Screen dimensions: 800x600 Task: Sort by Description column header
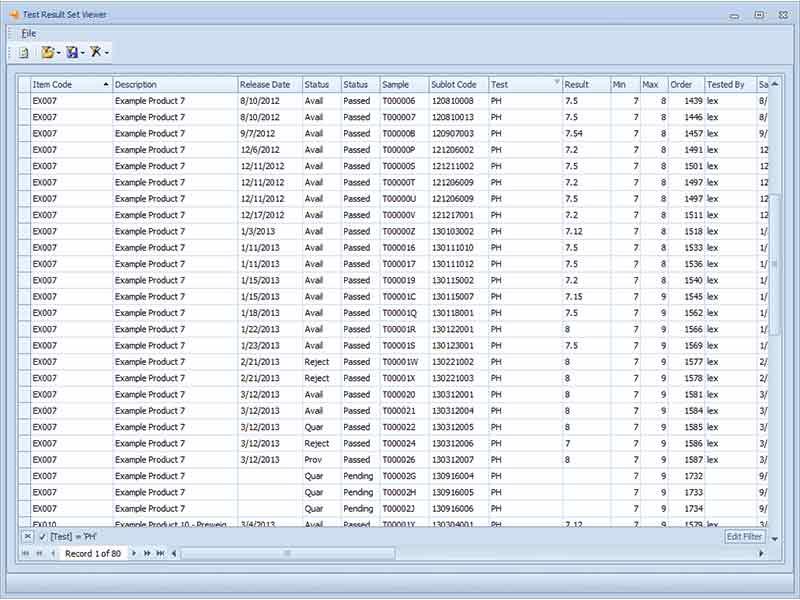(x=175, y=85)
